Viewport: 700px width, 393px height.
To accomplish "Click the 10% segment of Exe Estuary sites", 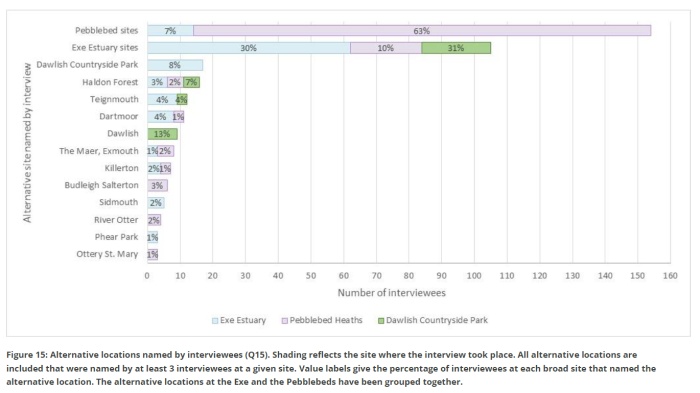I will pos(386,48).
